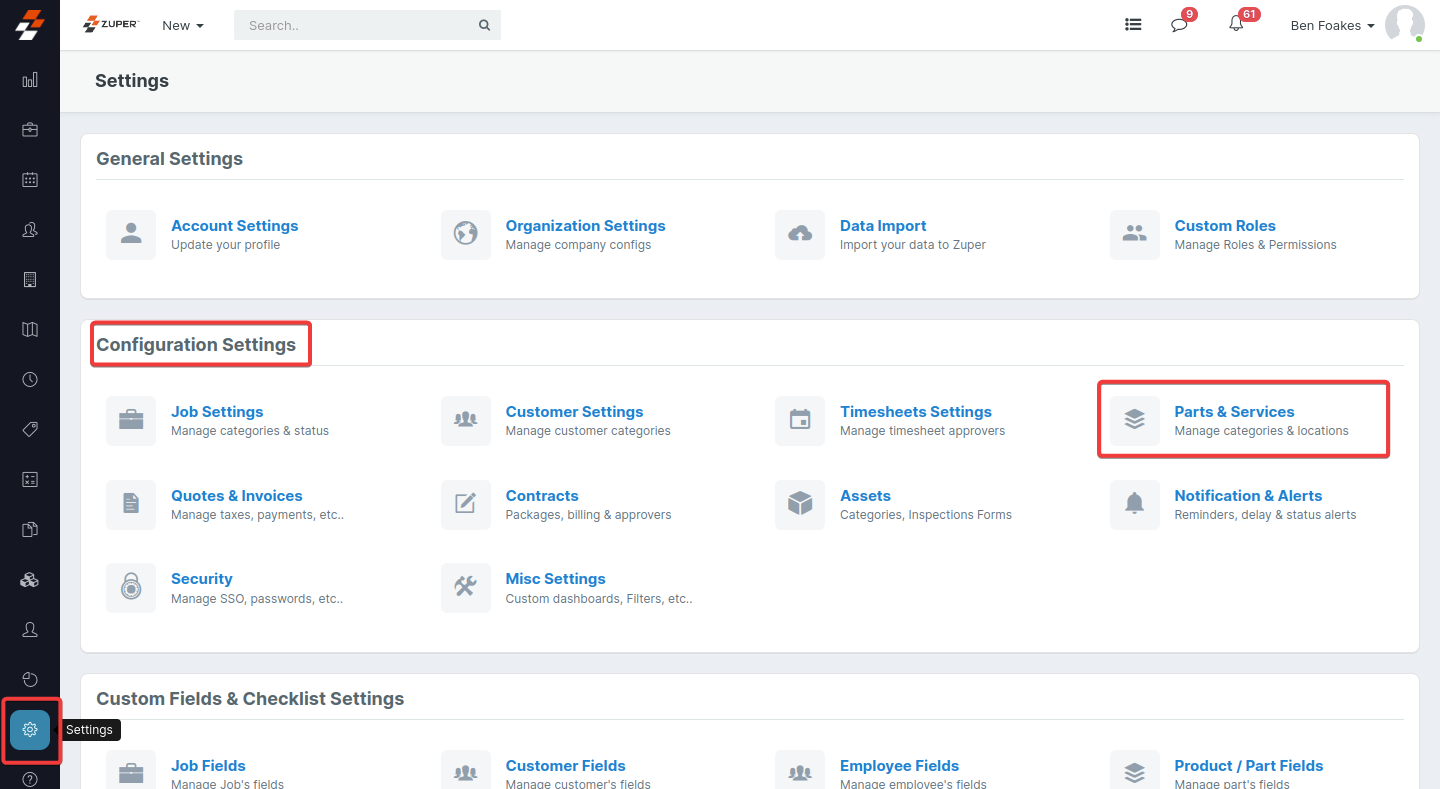Open Organization Settings
The image size is (1440, 789).
click(x=585, y=226)
